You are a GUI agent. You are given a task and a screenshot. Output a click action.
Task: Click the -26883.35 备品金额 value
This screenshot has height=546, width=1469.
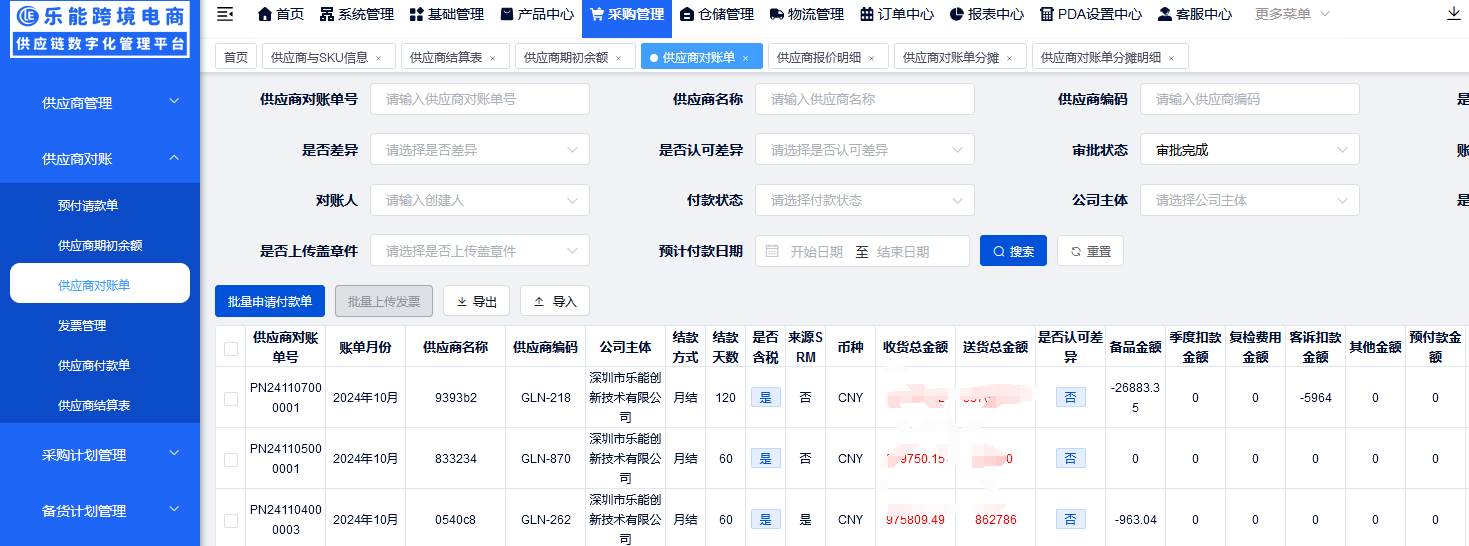pos(1135,398)
